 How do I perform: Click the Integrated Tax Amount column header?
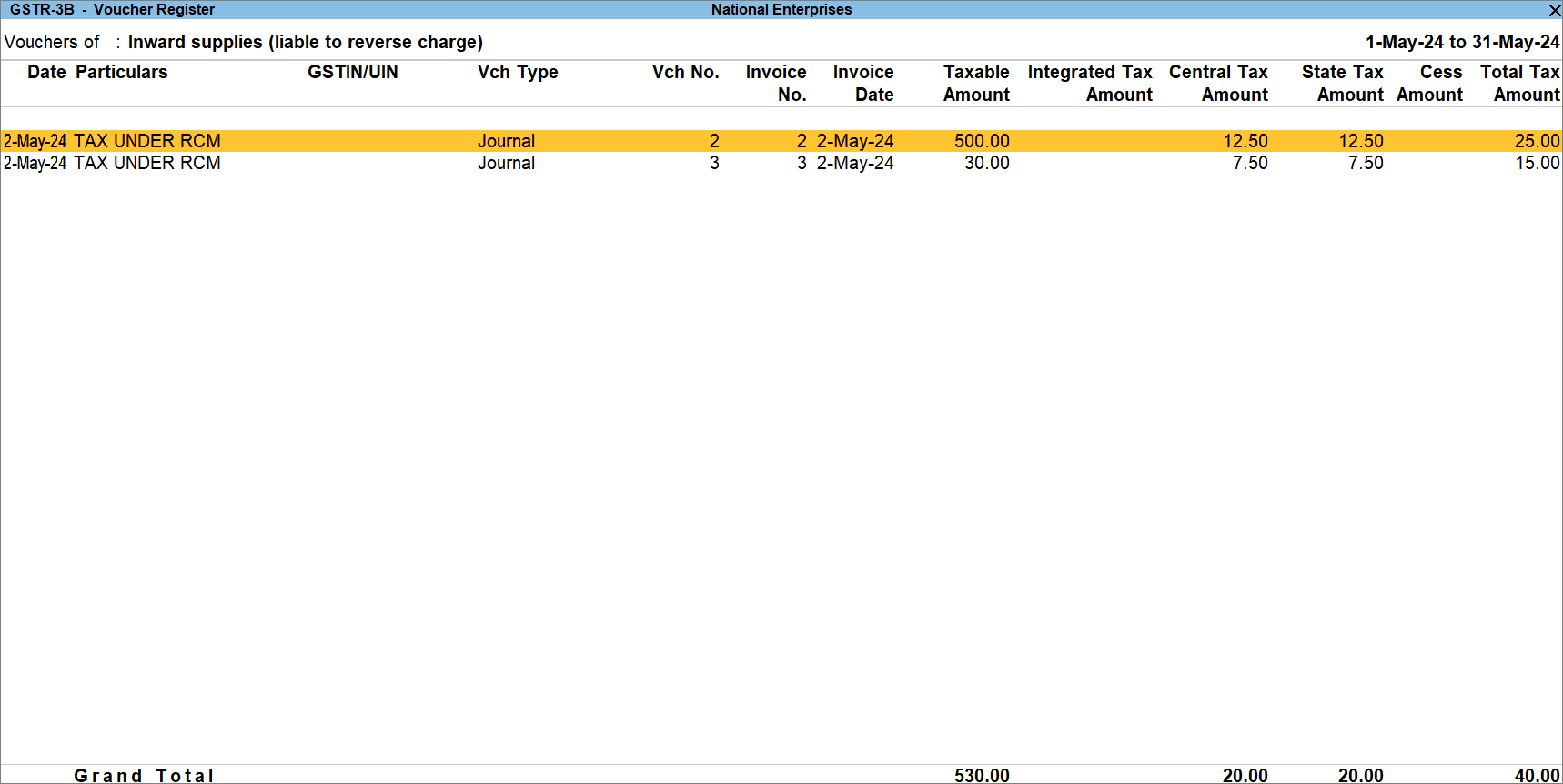(1089, 83)
